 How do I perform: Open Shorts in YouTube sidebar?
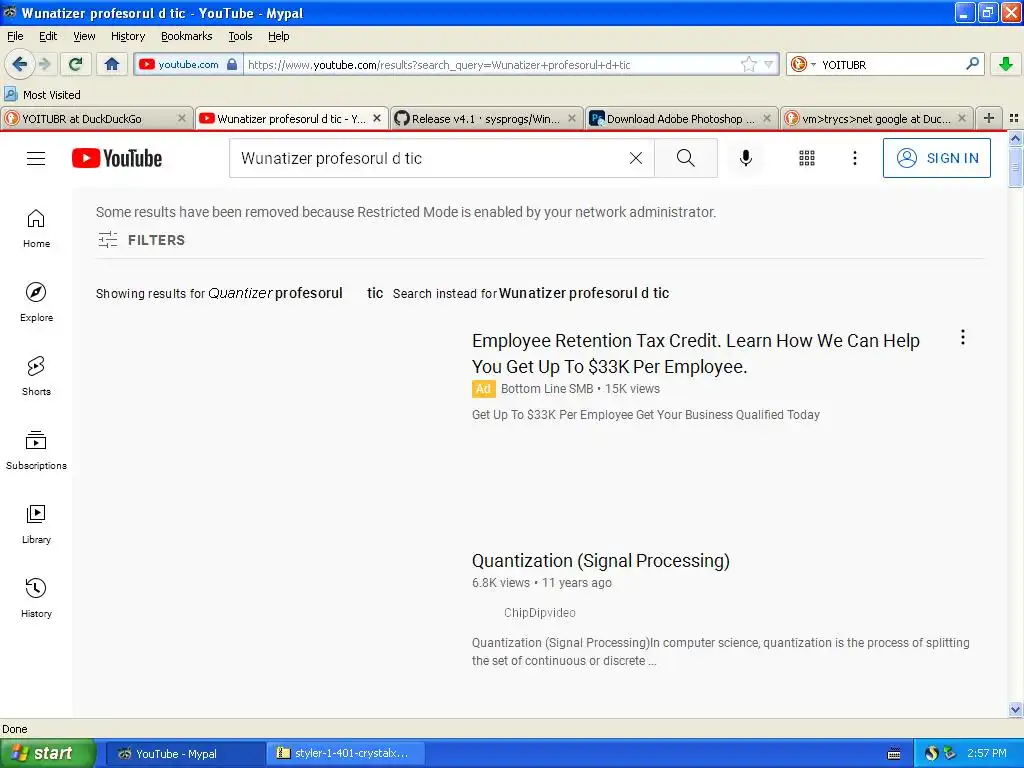tap(36, 376)
